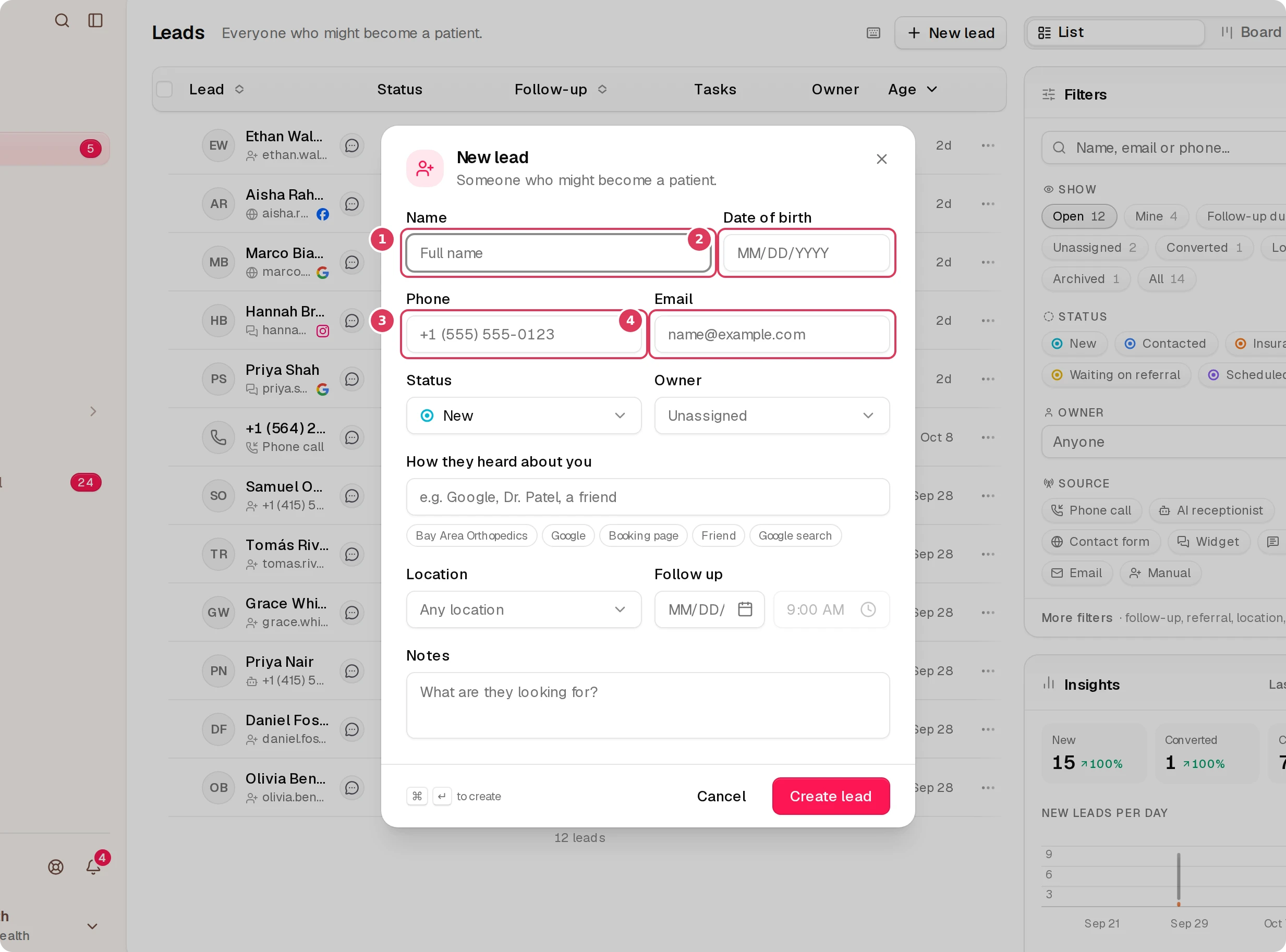Click the Create lead button
The width and height of the screenshot is (1286, 952).
pyautogui.click(x=831, y=796)
